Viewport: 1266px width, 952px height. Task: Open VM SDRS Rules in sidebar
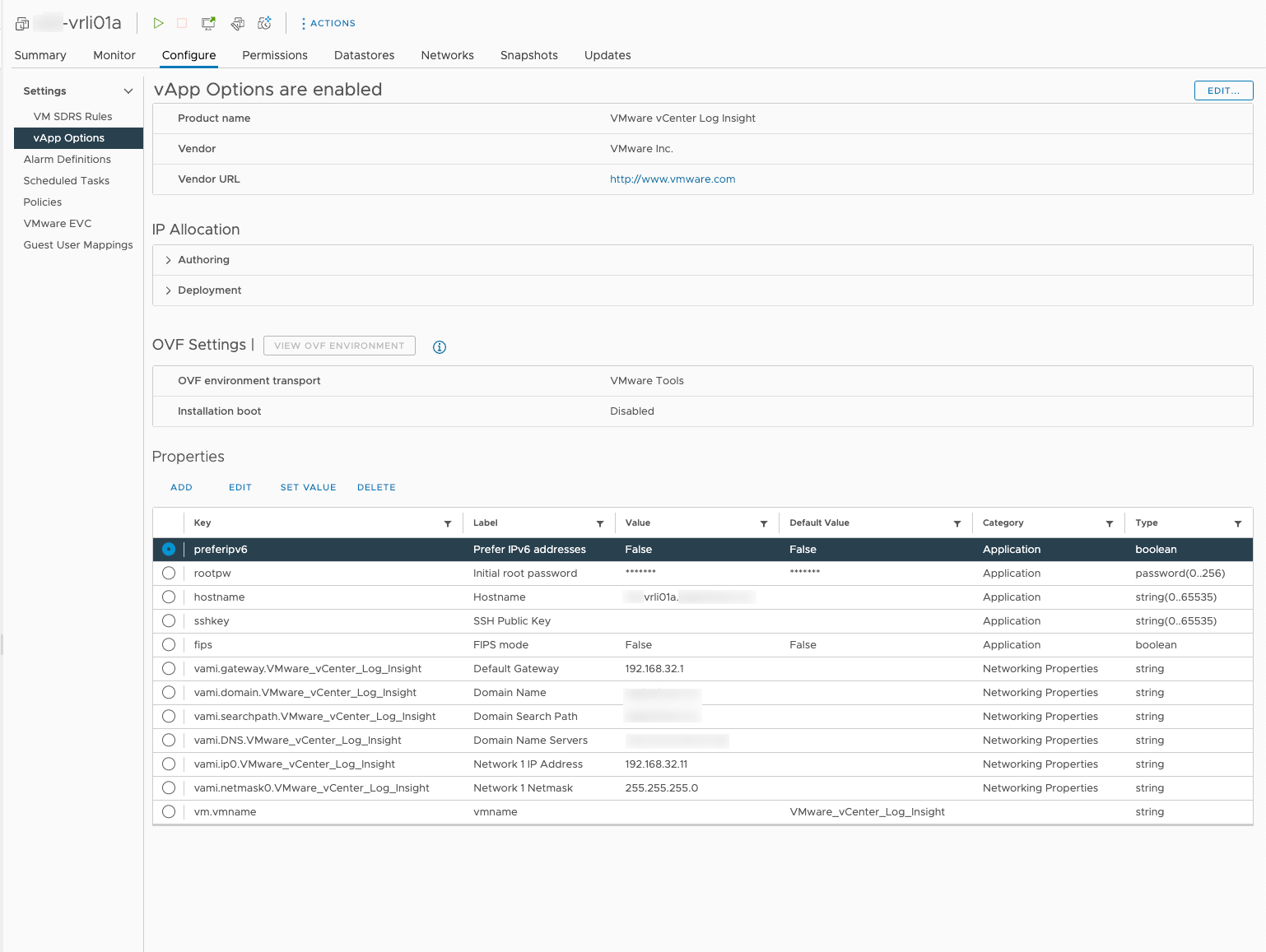tap(72, 117)
